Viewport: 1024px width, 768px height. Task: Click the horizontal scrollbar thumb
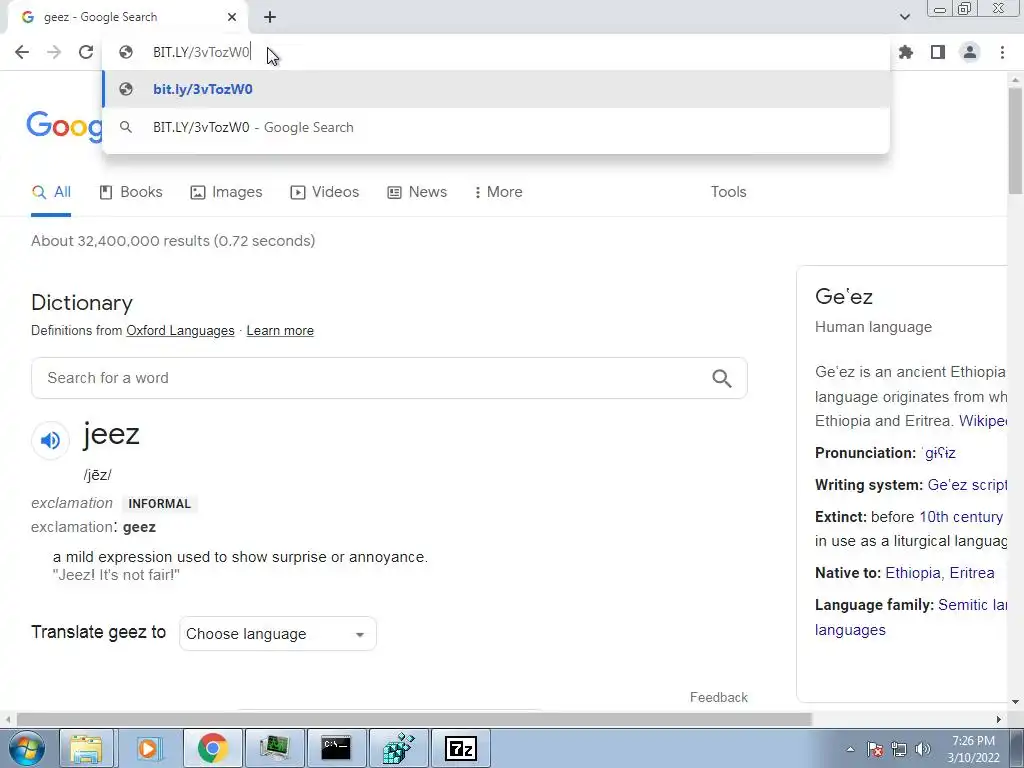tap(414, 719)
